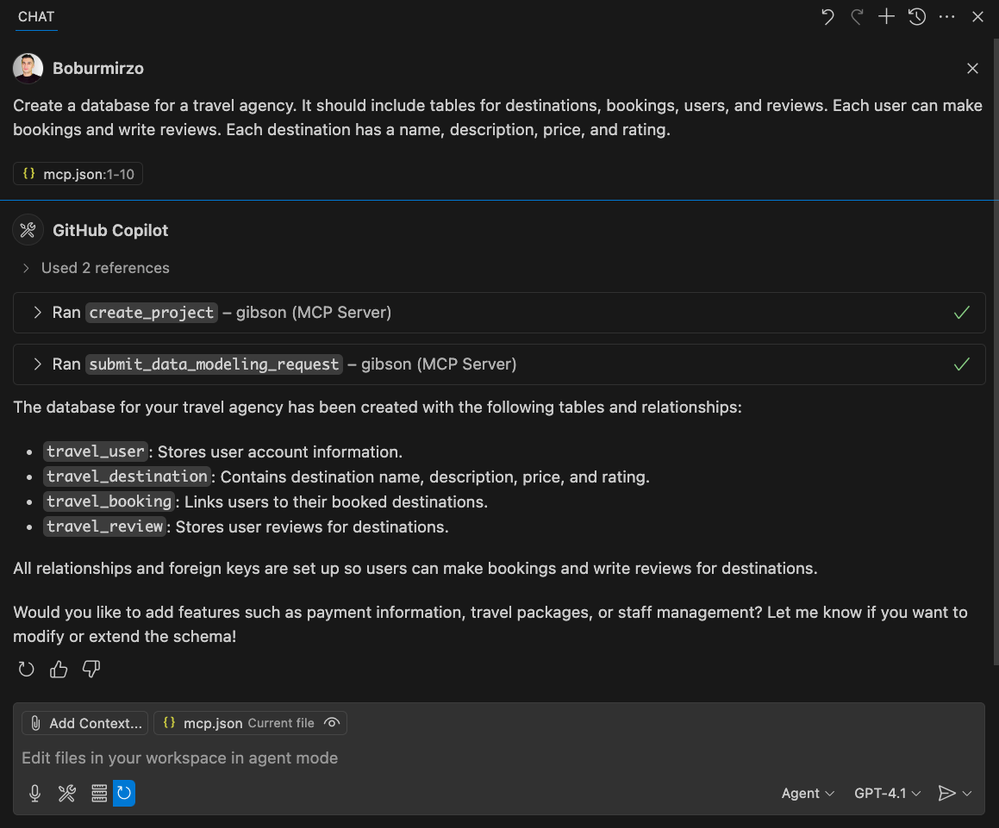
Task: Click the thumbs up helpful icon
Action: point(59,669)
